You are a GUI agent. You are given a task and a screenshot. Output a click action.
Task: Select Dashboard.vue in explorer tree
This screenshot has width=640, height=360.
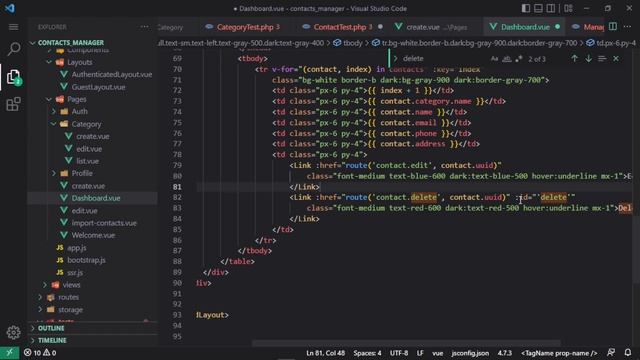coord(96,198)
